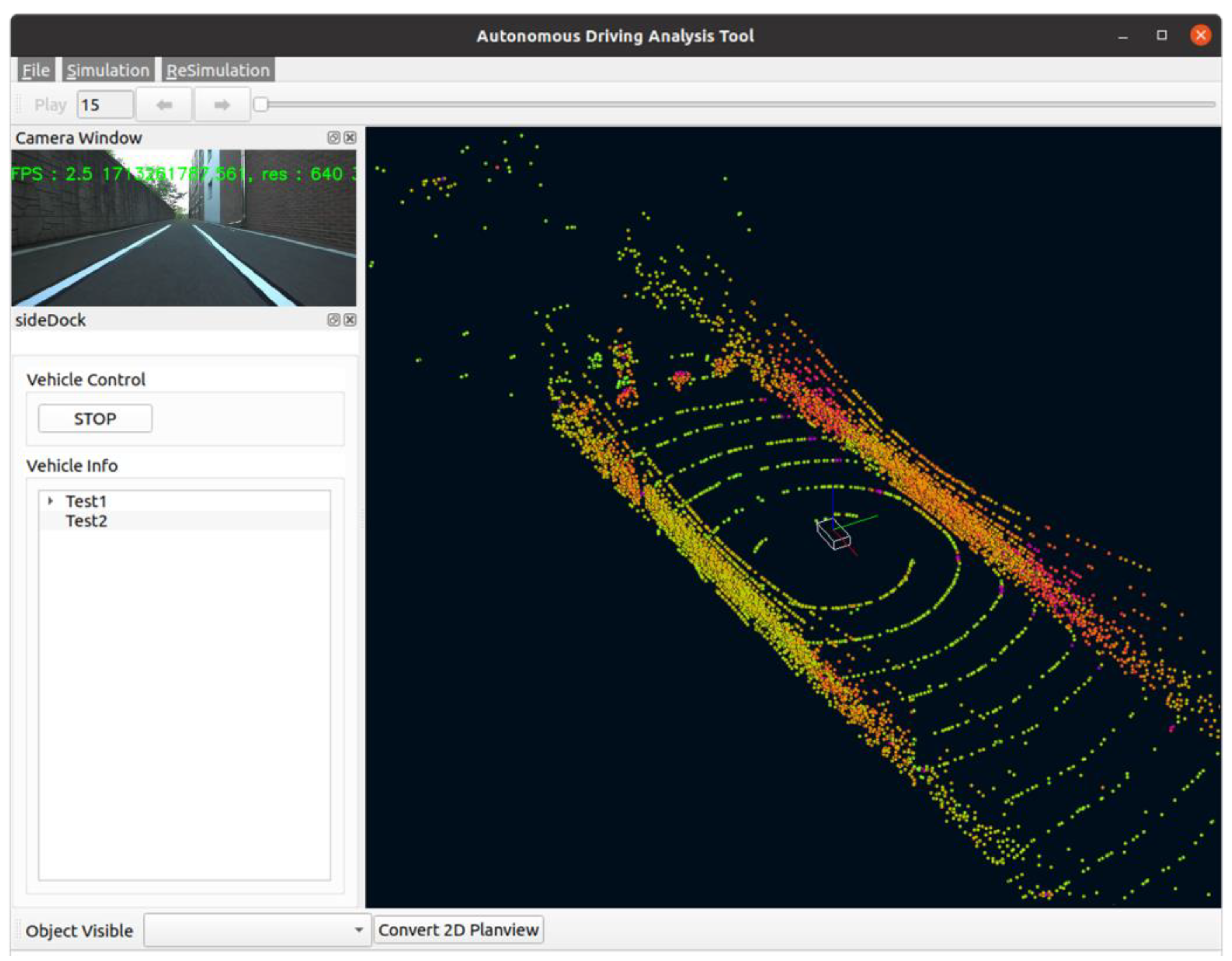Open the Simulation menu

tap(108, 71)
